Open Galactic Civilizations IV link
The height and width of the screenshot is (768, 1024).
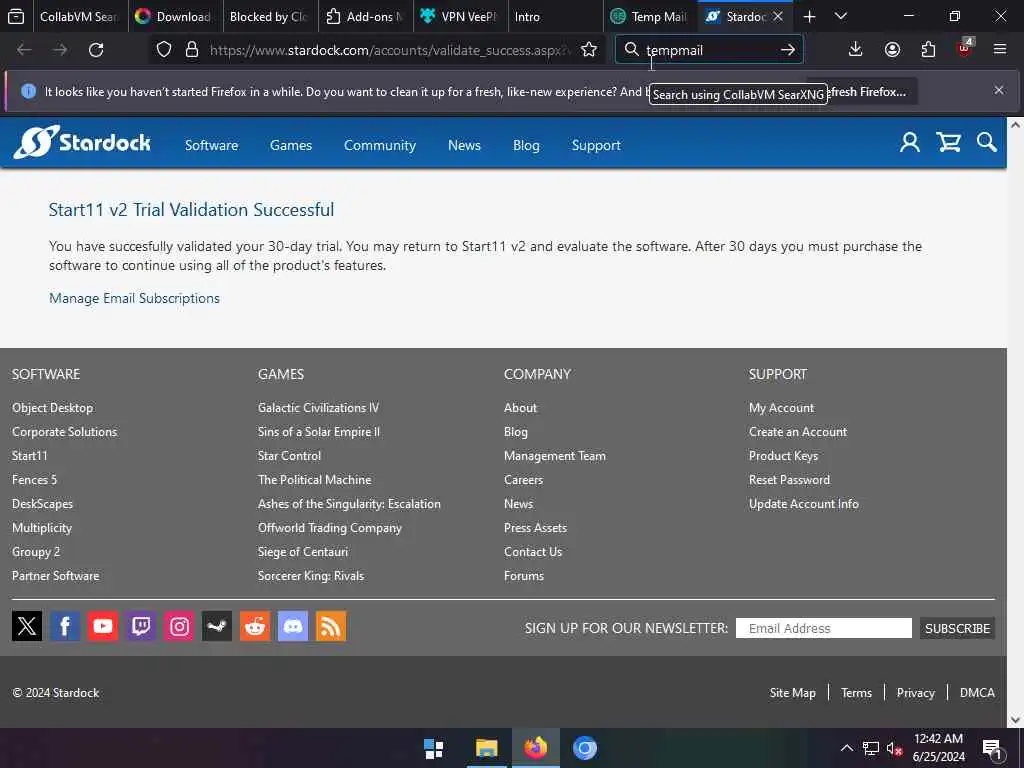pos(318,408)
